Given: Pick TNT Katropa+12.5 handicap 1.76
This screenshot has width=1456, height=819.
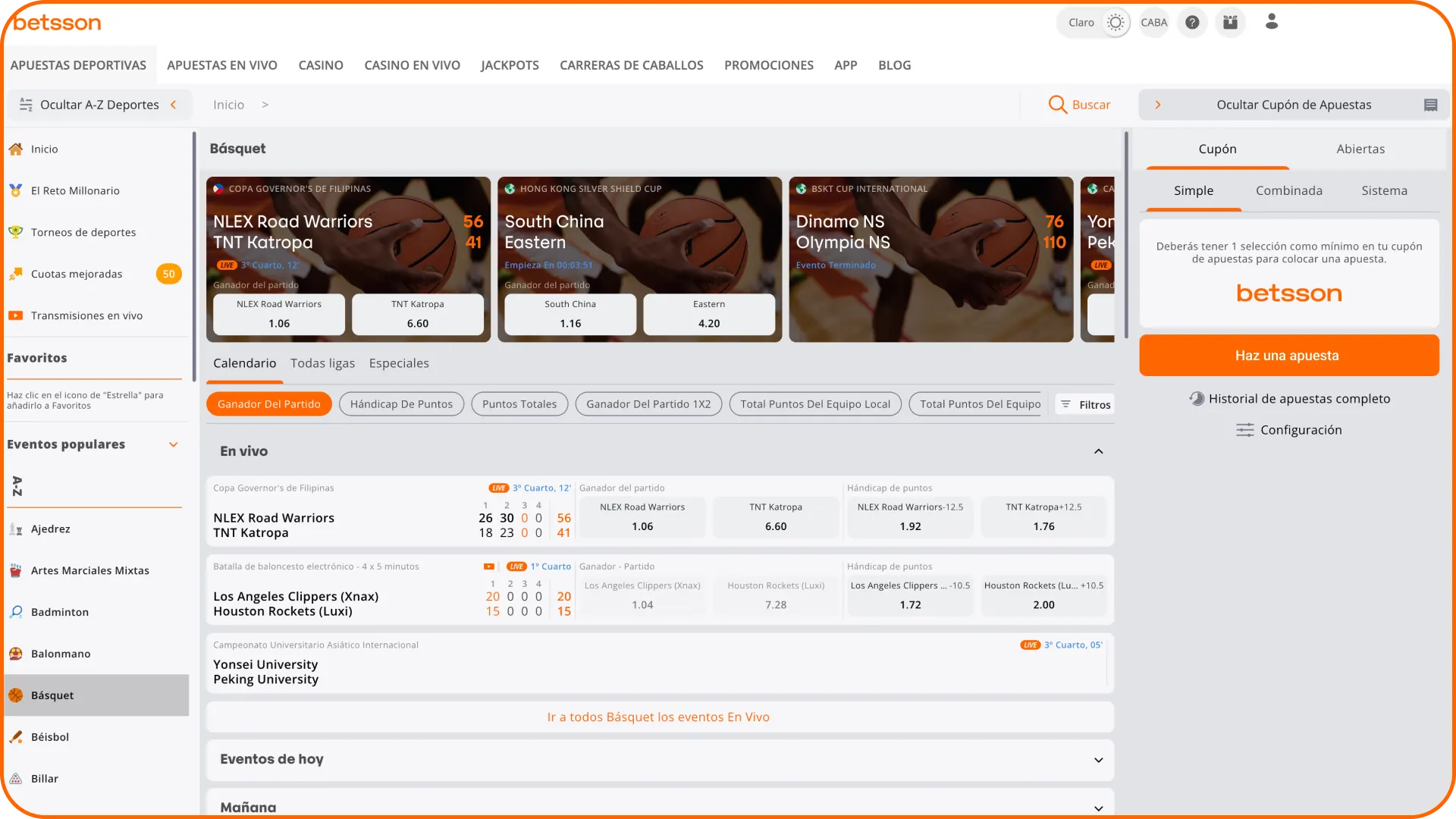Looking at the screenshot, I should point(1043,517).
